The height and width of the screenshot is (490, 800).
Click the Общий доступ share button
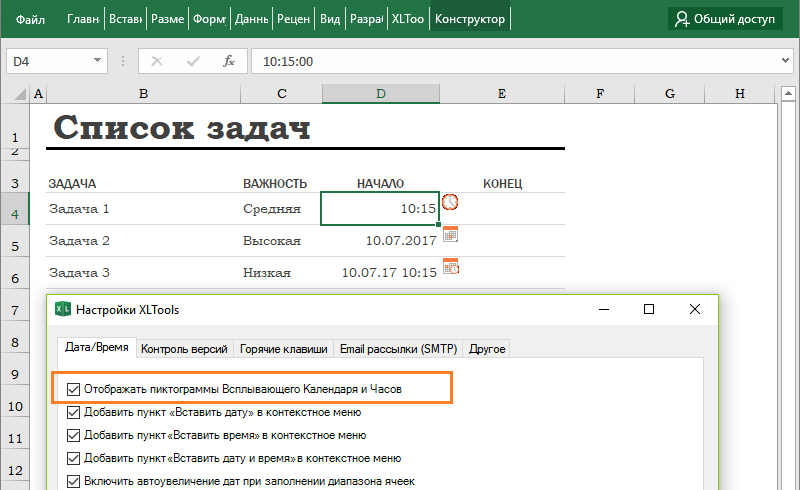point(726,19)
